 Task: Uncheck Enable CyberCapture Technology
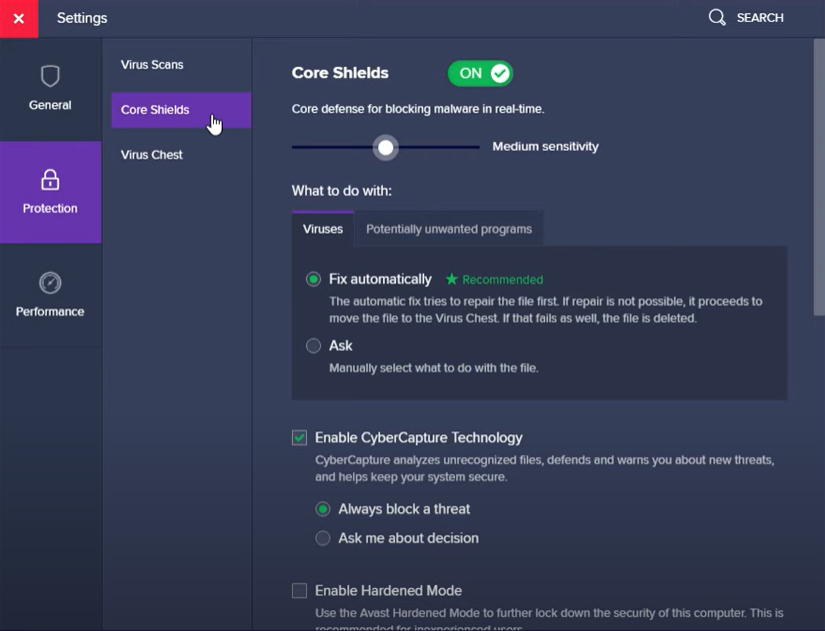299,437
